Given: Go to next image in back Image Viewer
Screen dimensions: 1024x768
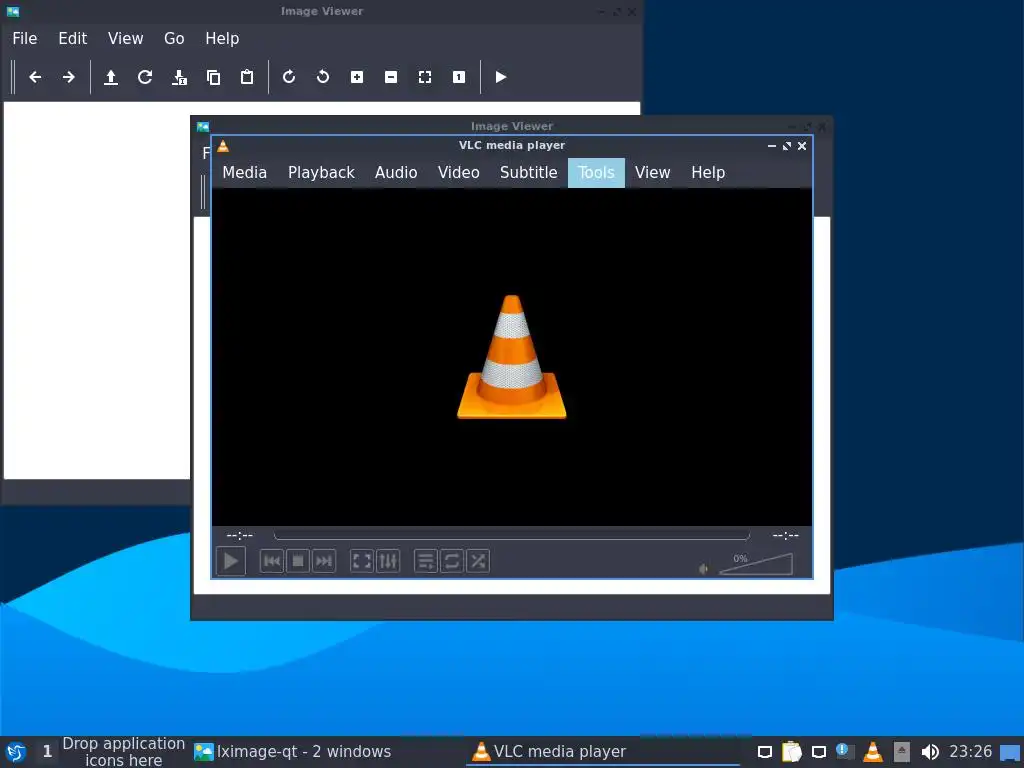Looking at the screenshot, I should (69, 77).
